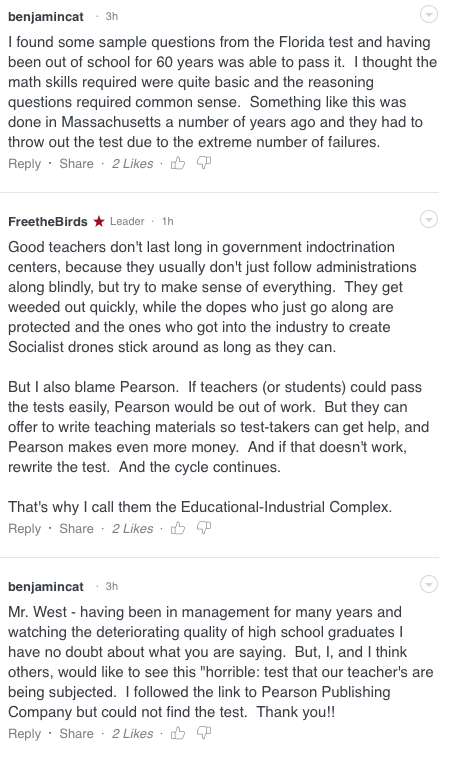This screenshot has height=761, width=456.
Task: Like benjamincat's Florida test comment with thumbs up
Action: point(178,164)
